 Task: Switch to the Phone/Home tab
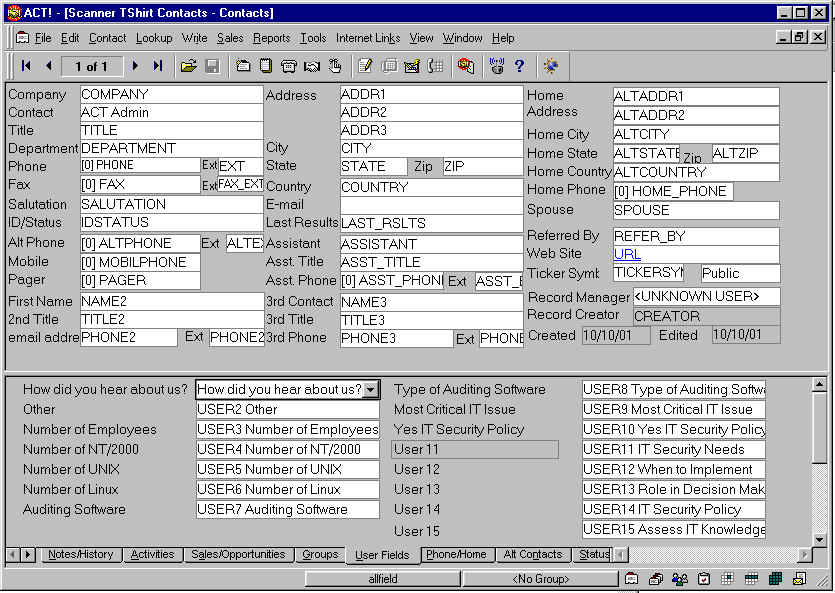coord(456,554)
